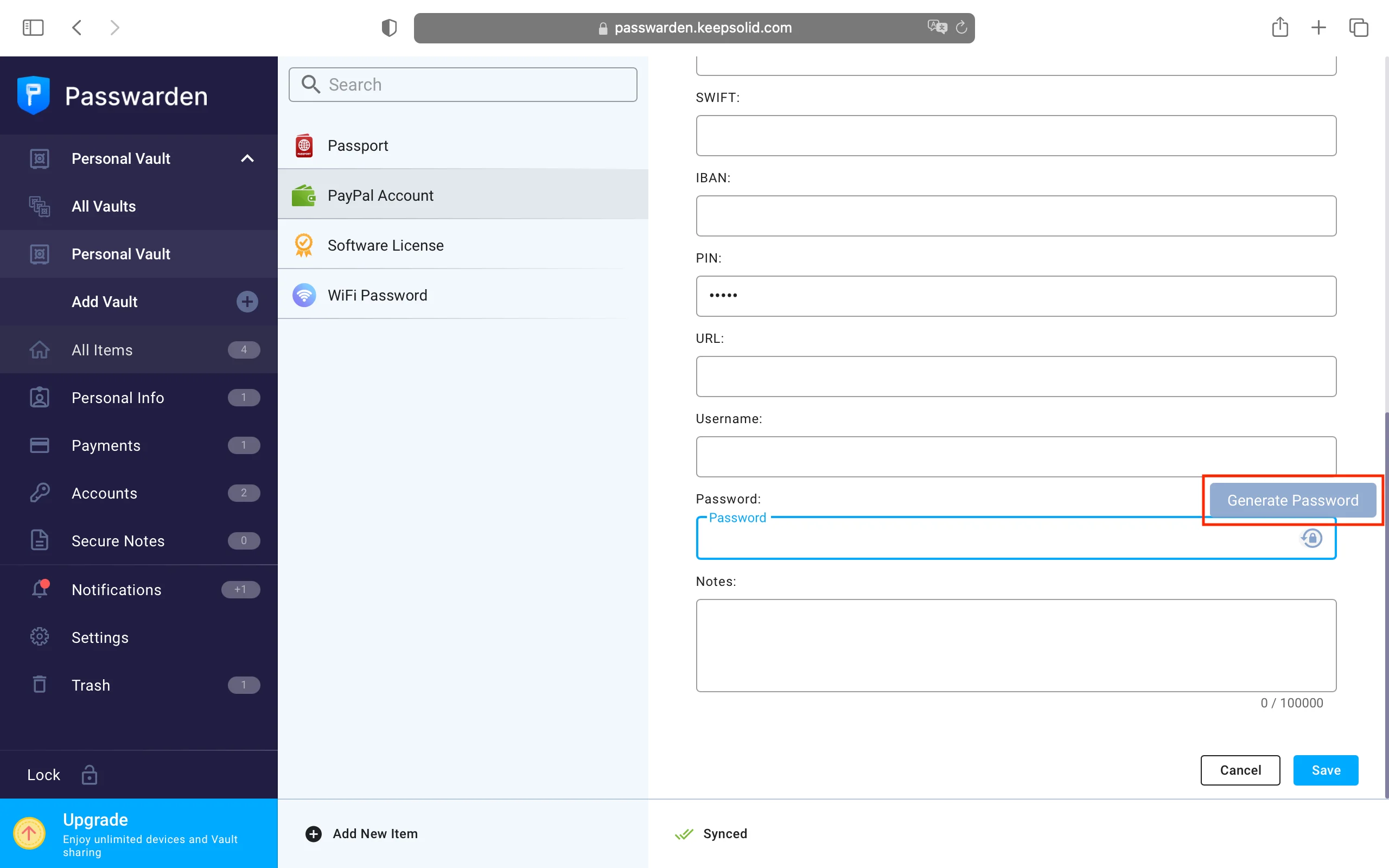The height and width of the screenshot is (868, 1389).
Task: Click the Trash bin icon in sidebar
Action: pos(40,684)
